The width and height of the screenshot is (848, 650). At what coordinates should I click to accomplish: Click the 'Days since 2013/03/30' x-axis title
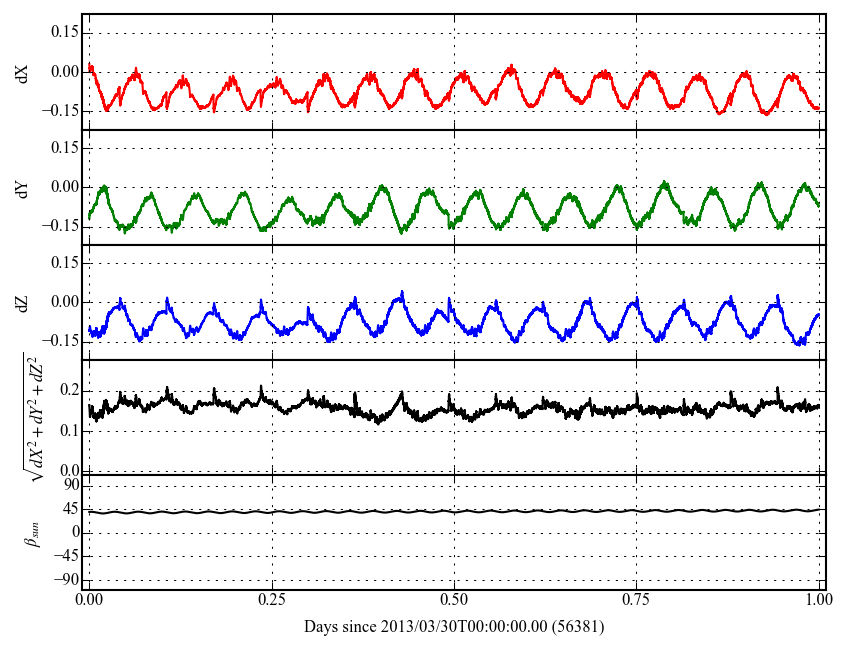coord(454,627)
